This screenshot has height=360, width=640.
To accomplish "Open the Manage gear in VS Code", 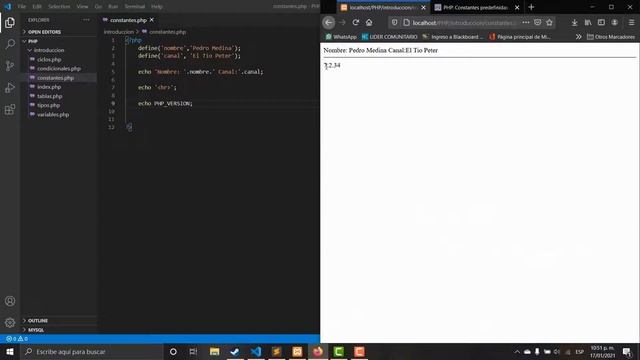I will coord(10,322).
